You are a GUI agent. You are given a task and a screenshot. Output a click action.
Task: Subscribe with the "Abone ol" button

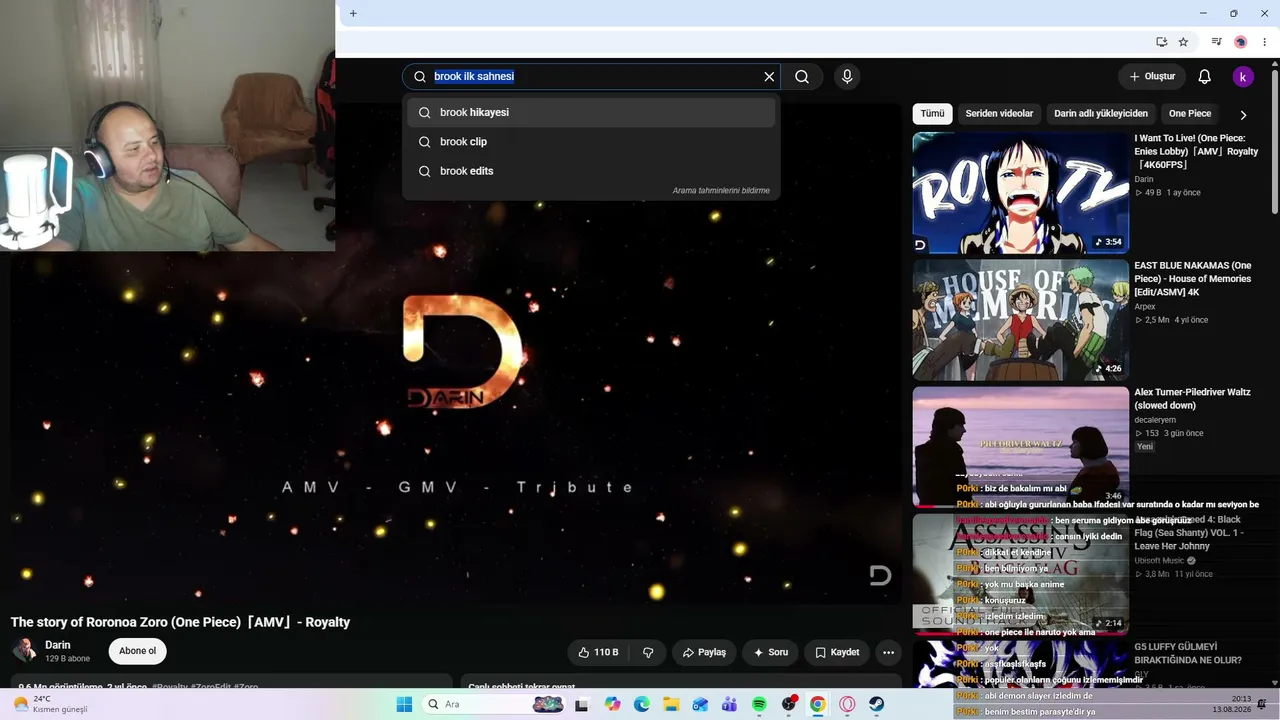click(x=137, y=651)
